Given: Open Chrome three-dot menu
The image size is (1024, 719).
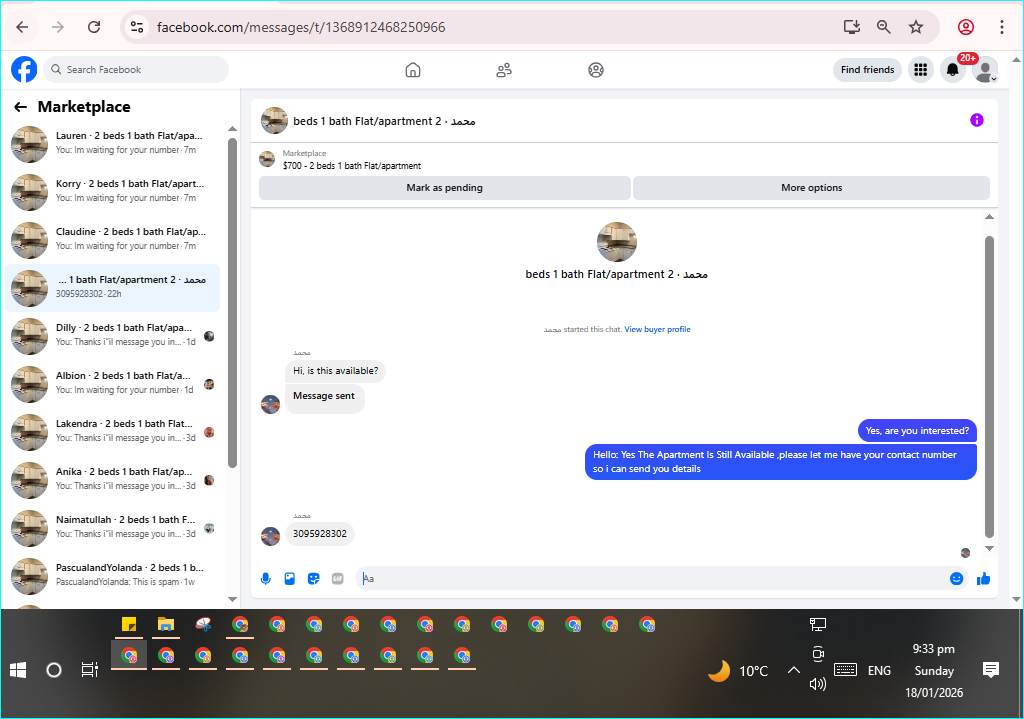Looking at the screenshot, I should (1001, 27).
